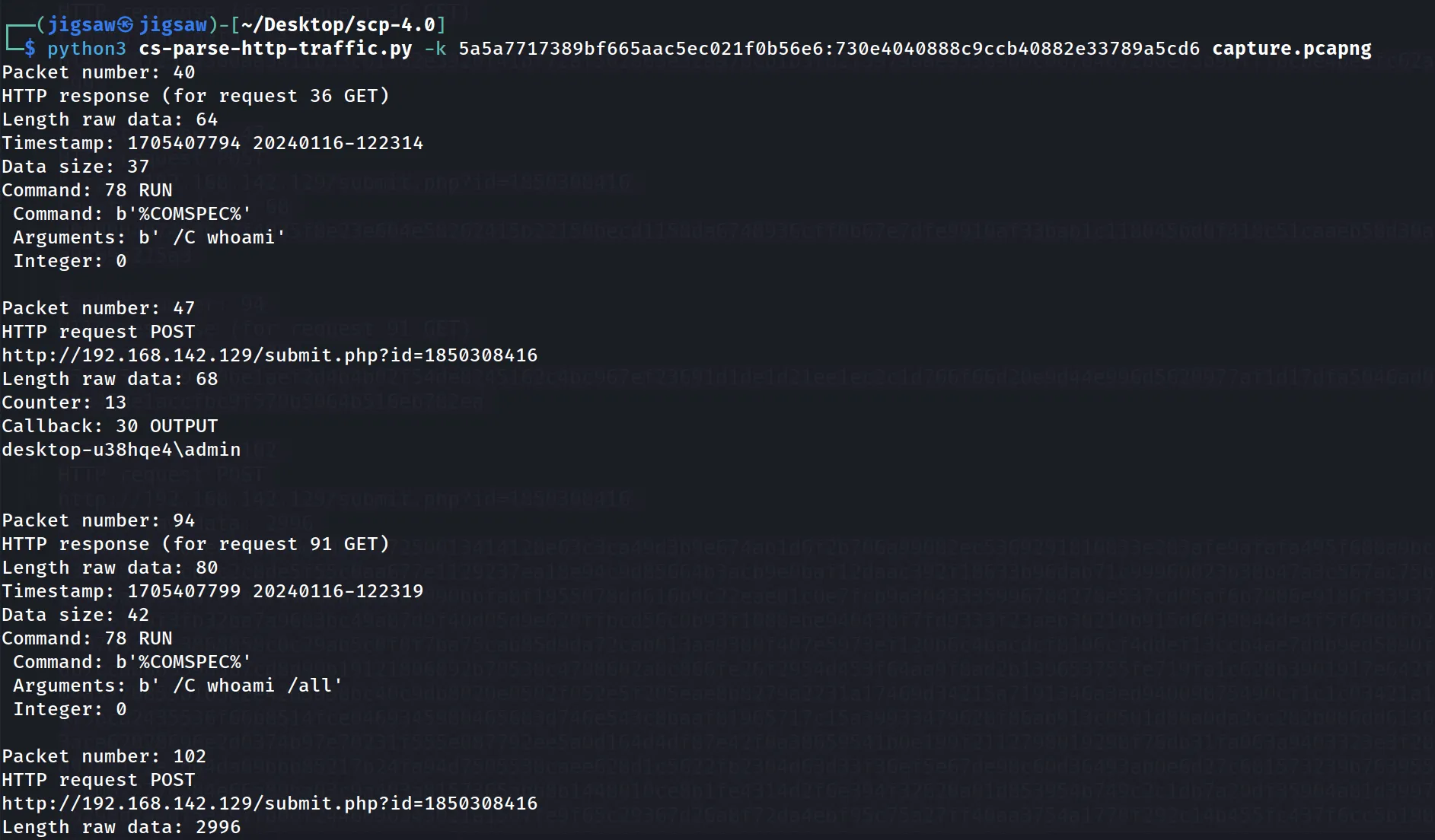This screenshot has width=1435, height=840.
Task: Click the -k option flag
Action: tap(435, 49)
